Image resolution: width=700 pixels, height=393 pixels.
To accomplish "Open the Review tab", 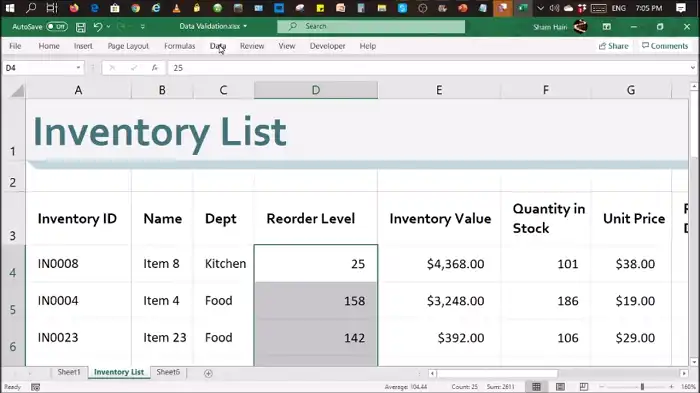I will tap(252, 46).
